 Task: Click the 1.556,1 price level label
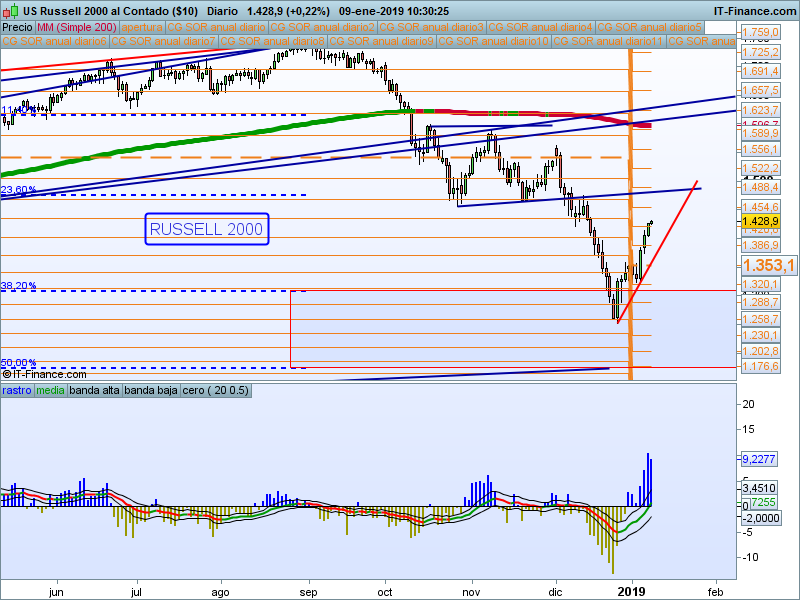760,149
